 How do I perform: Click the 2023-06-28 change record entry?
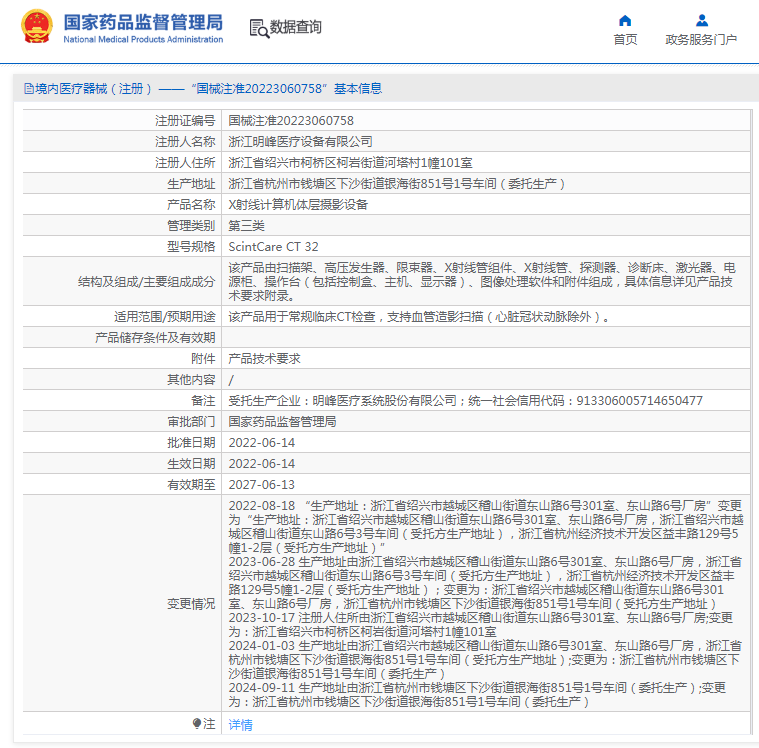485,582
